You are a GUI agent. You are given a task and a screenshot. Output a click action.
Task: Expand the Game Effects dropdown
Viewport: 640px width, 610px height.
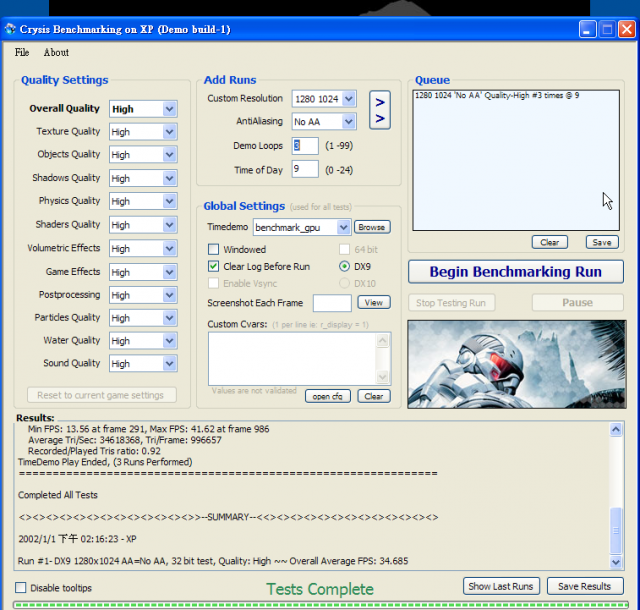point(169,272)
